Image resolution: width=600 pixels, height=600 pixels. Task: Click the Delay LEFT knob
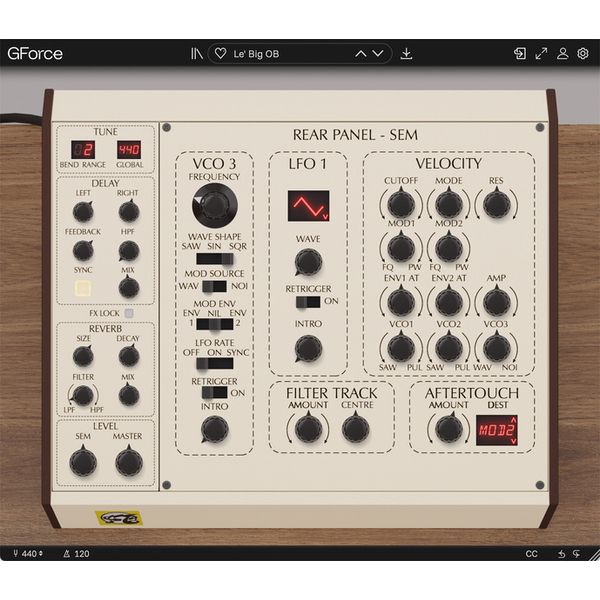tap(83, 212)
